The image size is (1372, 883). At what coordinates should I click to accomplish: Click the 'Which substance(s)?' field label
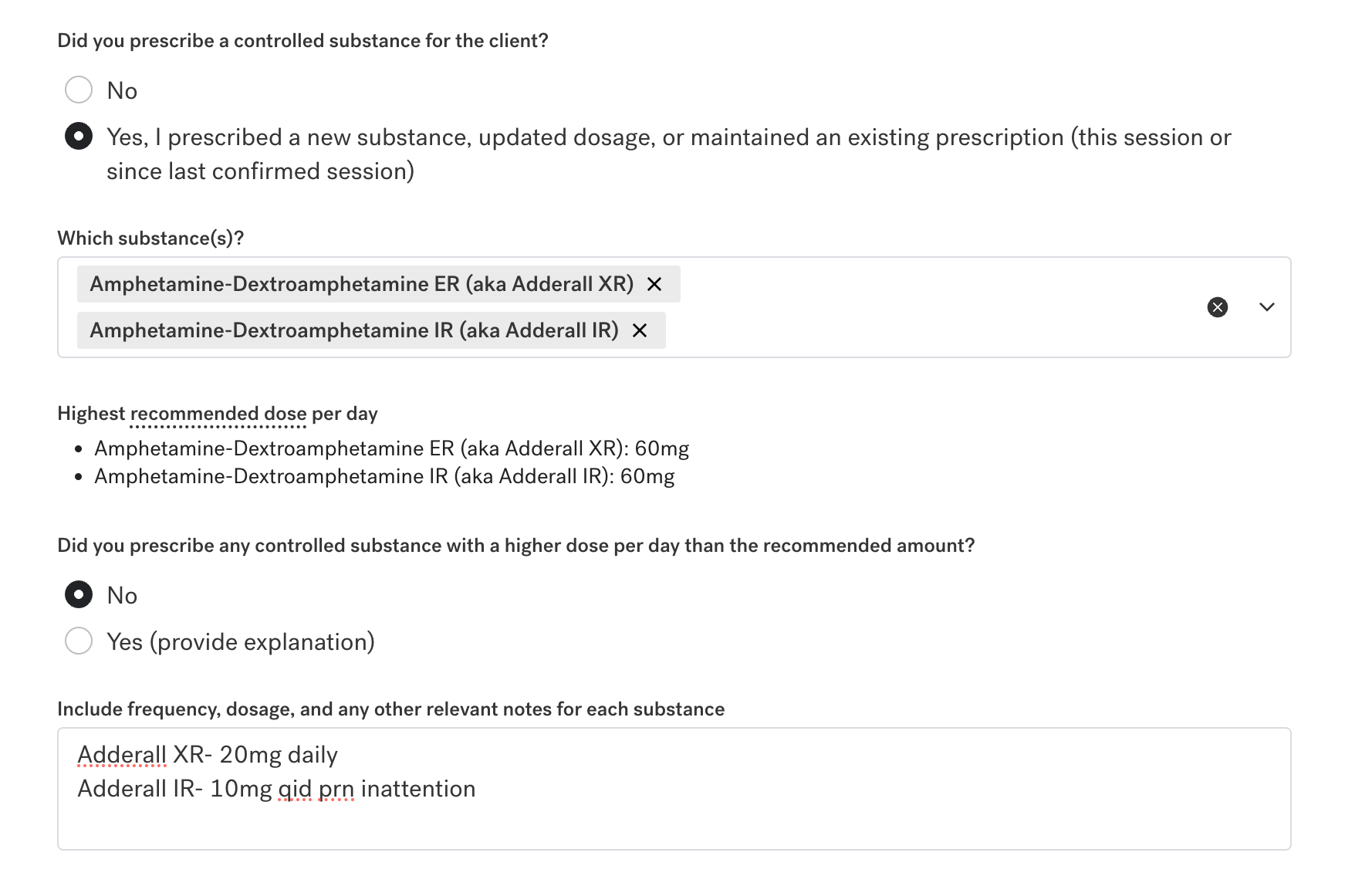(x=150, y=238)
